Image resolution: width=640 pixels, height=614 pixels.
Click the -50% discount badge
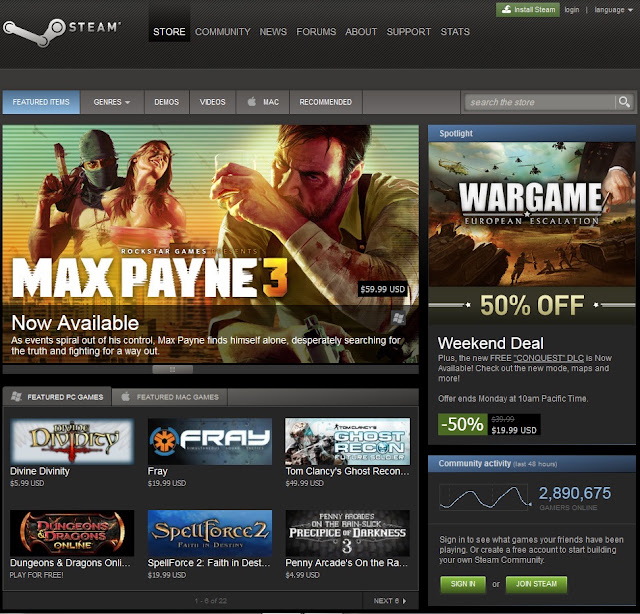point(462,424)
